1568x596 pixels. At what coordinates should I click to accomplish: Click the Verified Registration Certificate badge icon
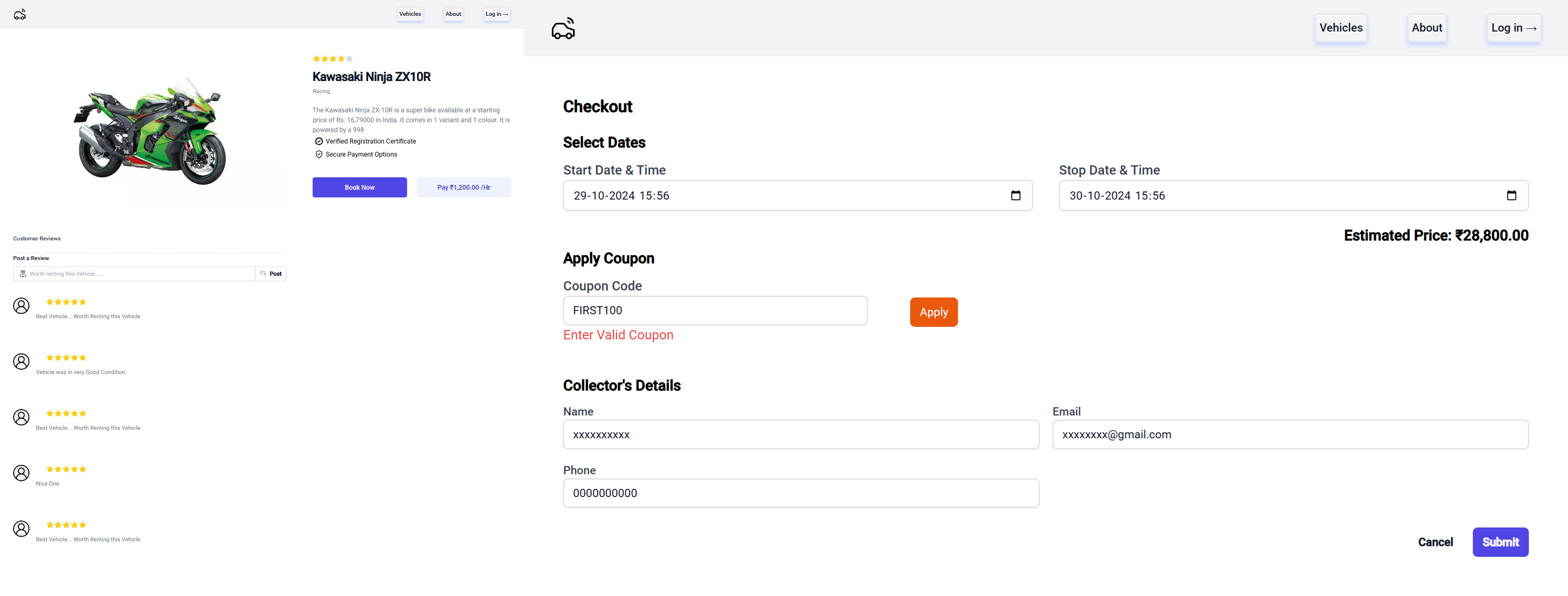click(319, 141)
